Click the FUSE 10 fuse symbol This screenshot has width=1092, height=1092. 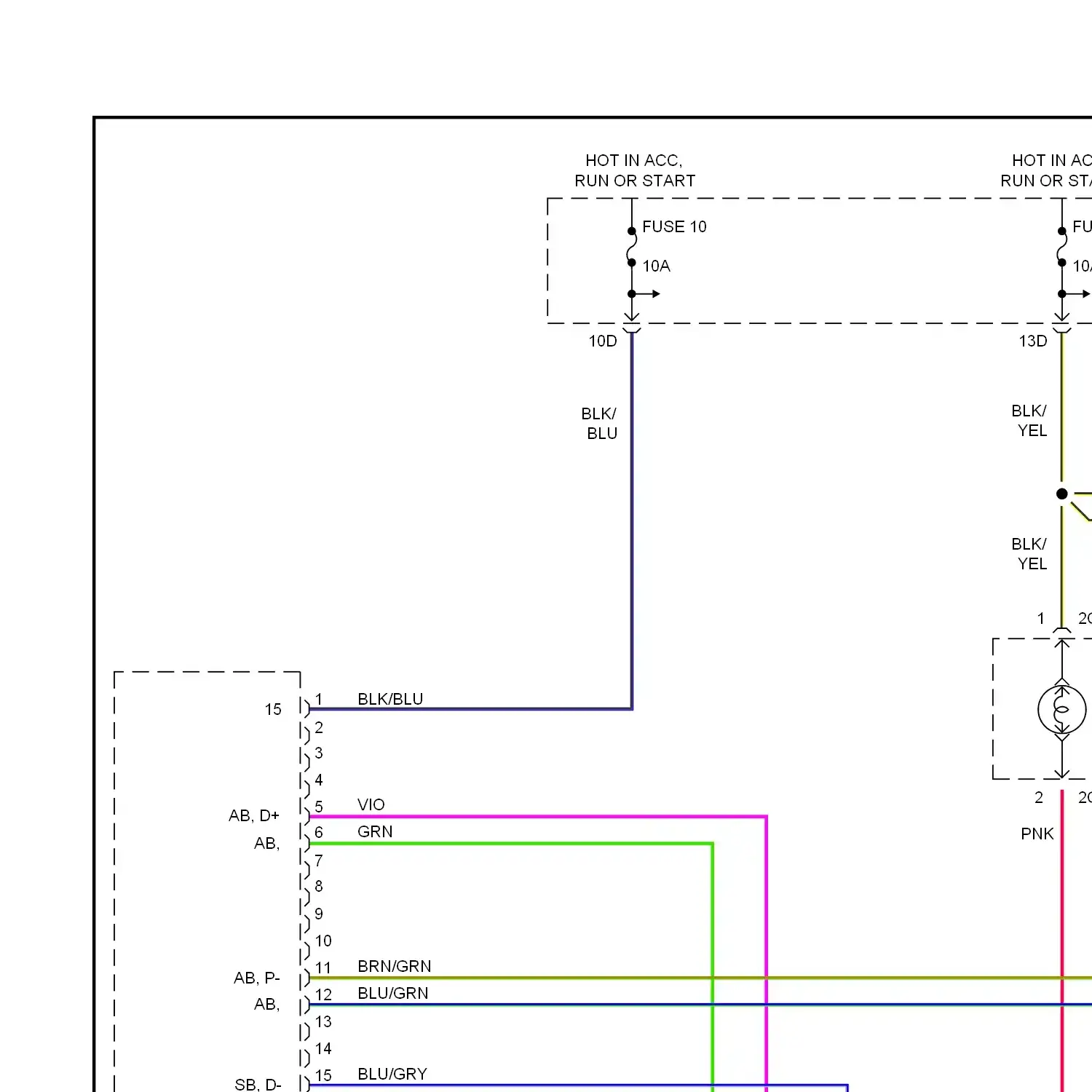tap(631, 247)
